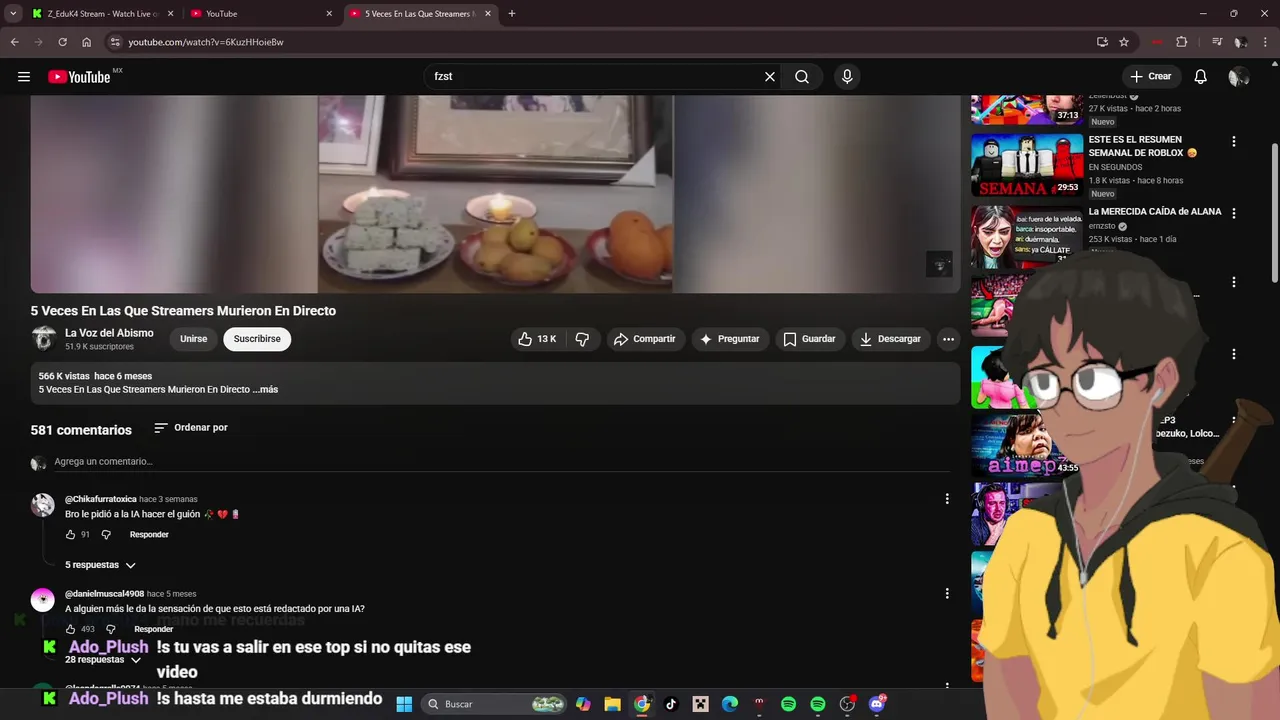This screenshot has width=1280, height=720.
Task: Open options for La MERECIDA CAÍDA video
Action: pos(1233,213)
